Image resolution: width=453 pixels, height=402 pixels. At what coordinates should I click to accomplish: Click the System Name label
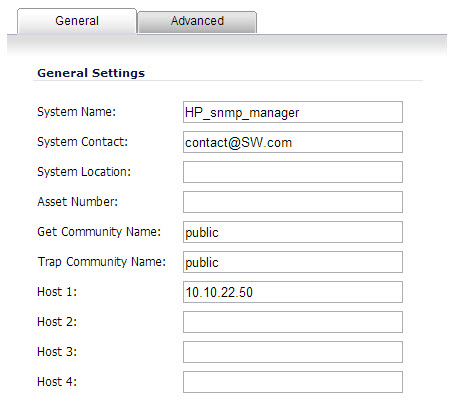pyautogui.click(x=76, y=112)
